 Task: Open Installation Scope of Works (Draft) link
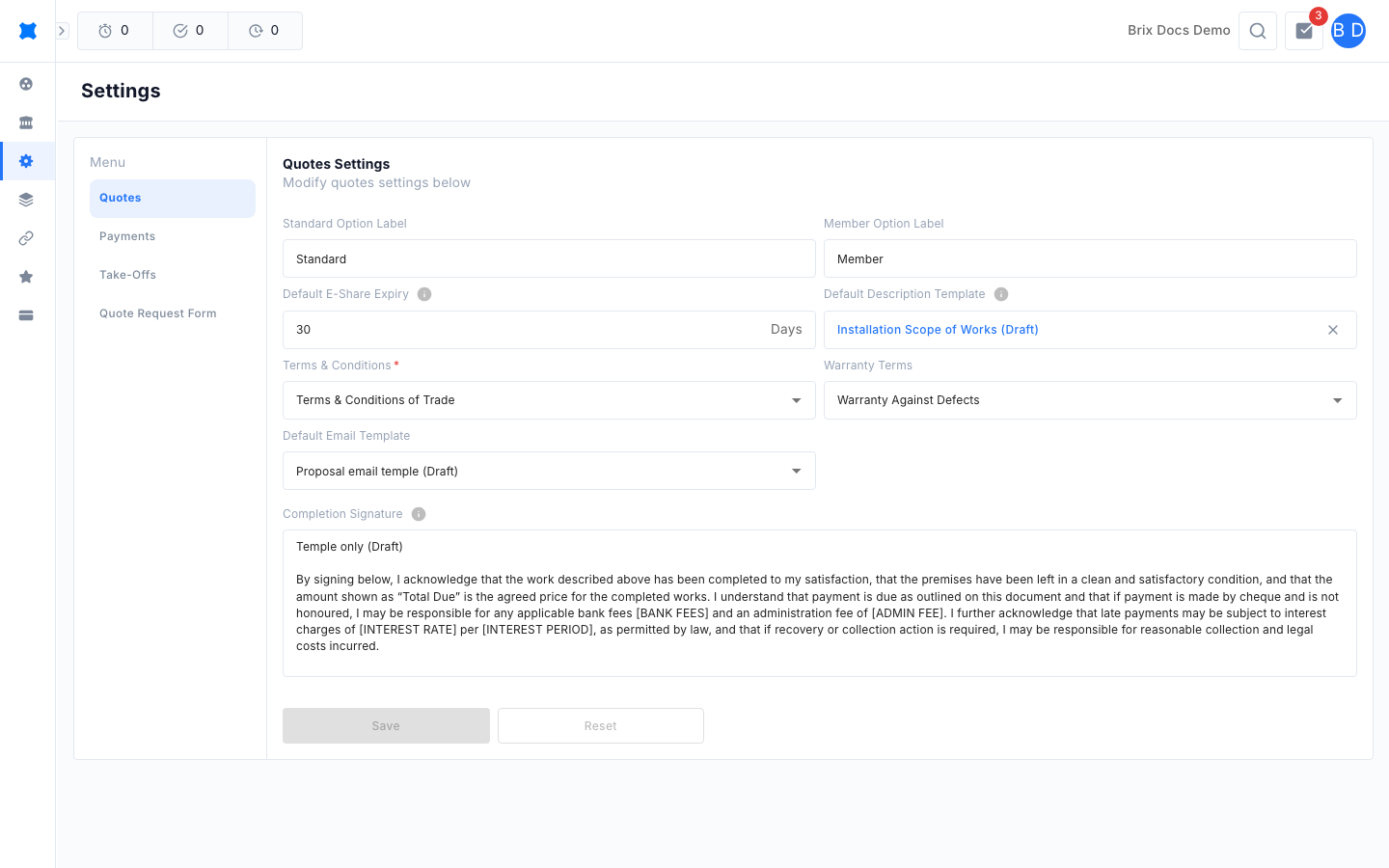pyautogui.click(x=938, y=330)
